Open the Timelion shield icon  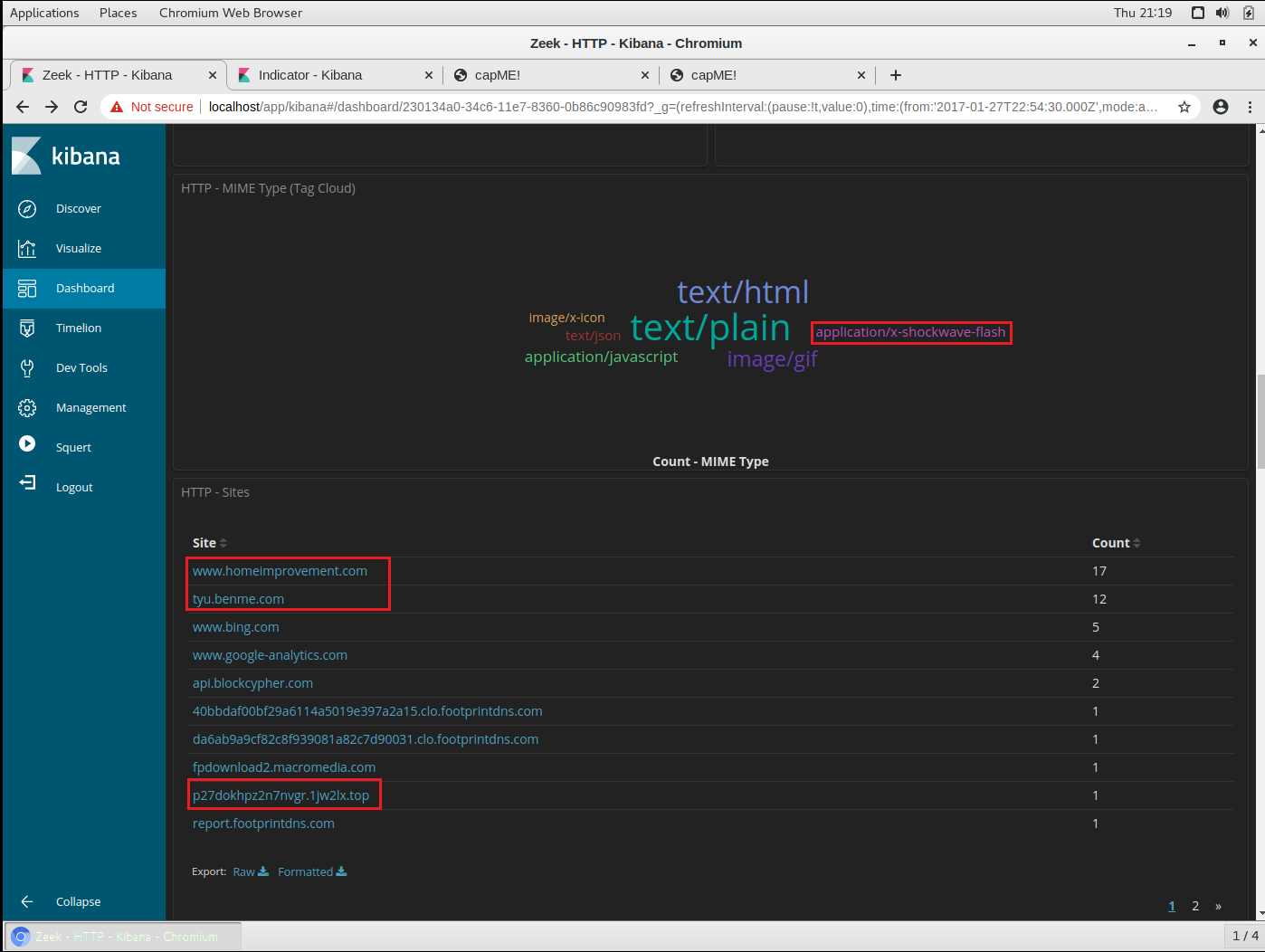tap(27, 328)
